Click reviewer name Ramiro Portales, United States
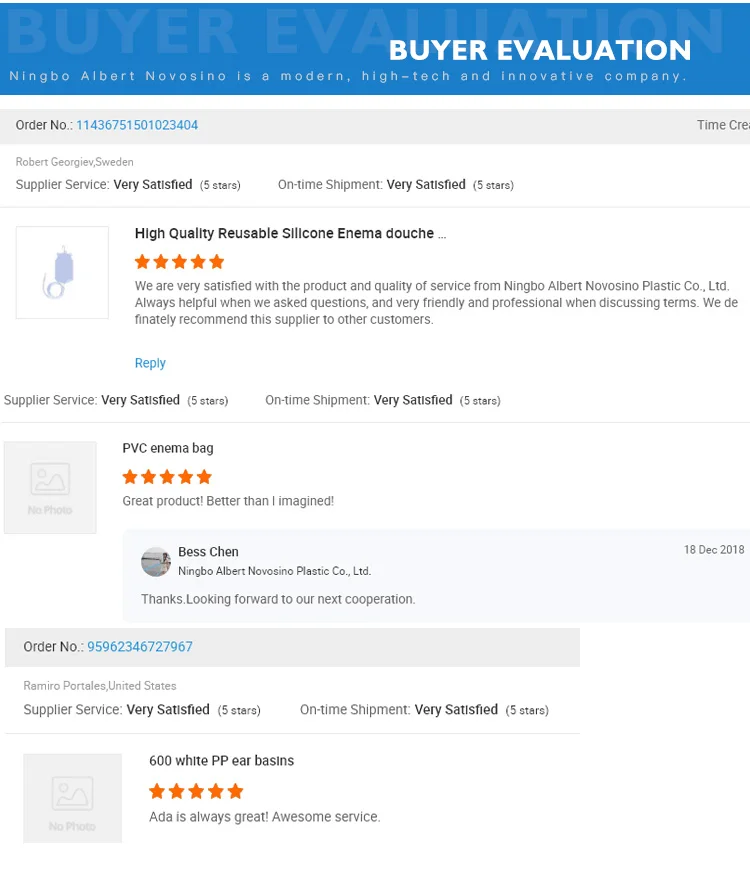 coord(100,686)
